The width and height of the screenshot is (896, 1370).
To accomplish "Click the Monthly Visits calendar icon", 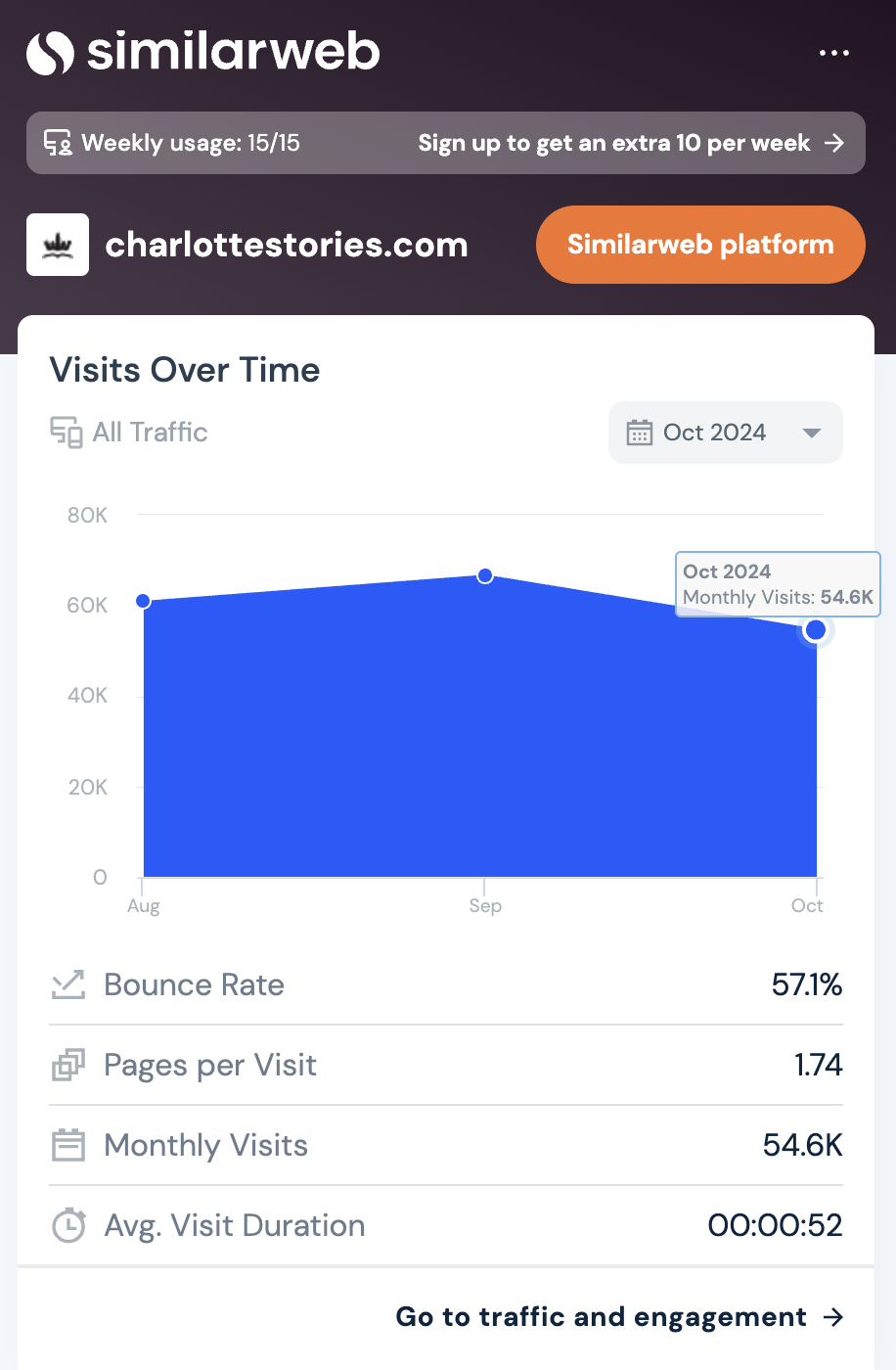I will tap(68, 1145).
